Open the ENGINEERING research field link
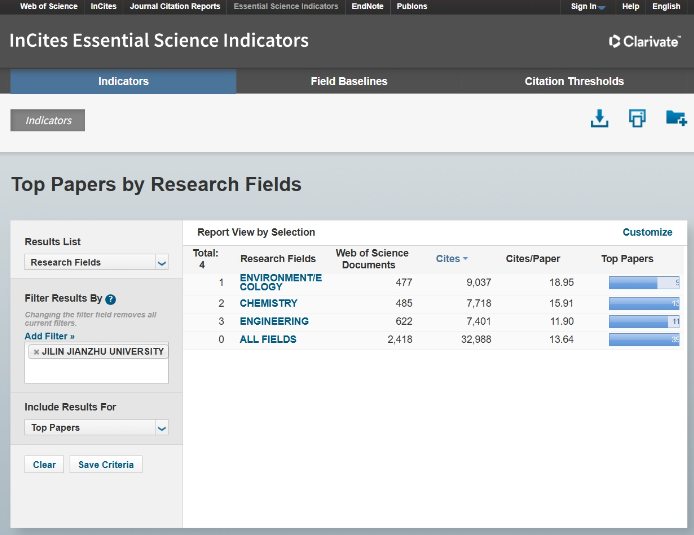 click(x=274, y=322)
